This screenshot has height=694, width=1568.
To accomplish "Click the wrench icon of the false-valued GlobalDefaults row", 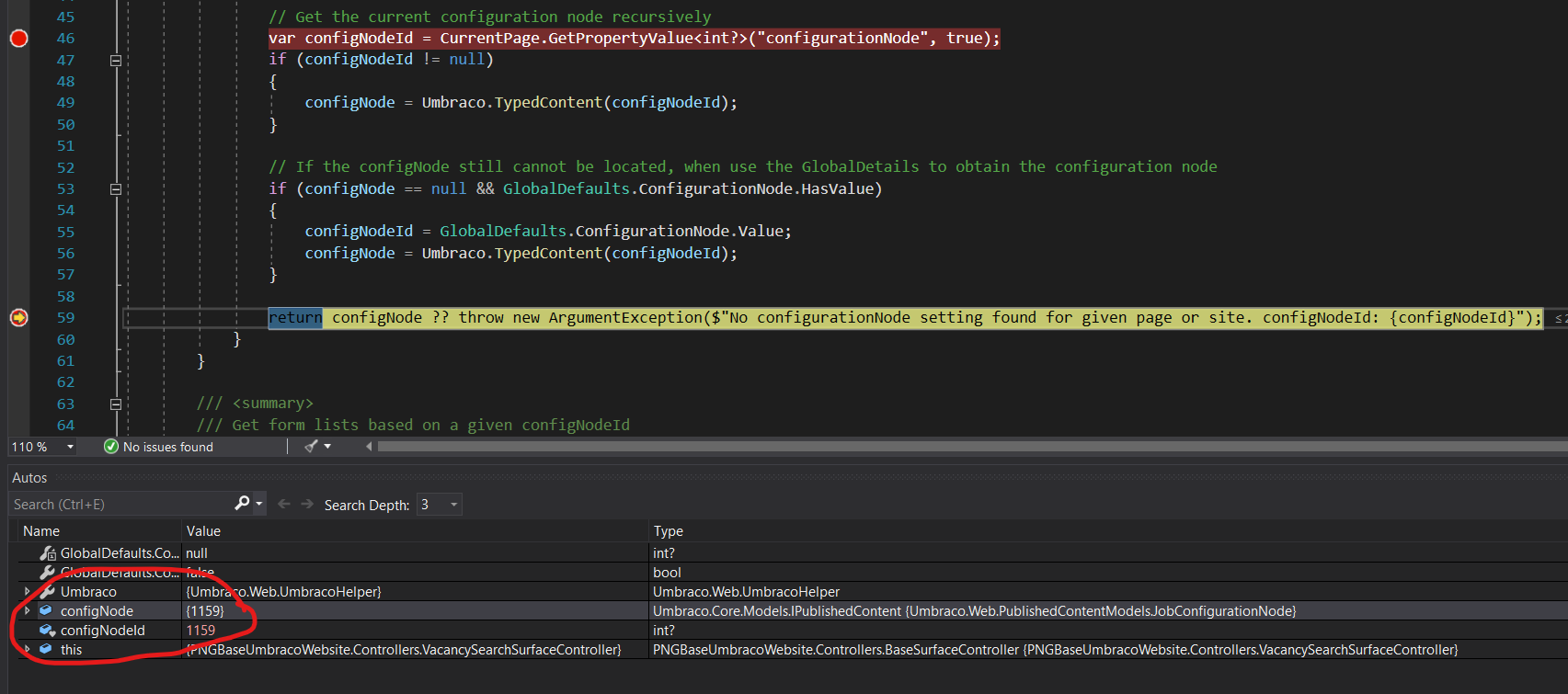I will click(48, 572).
